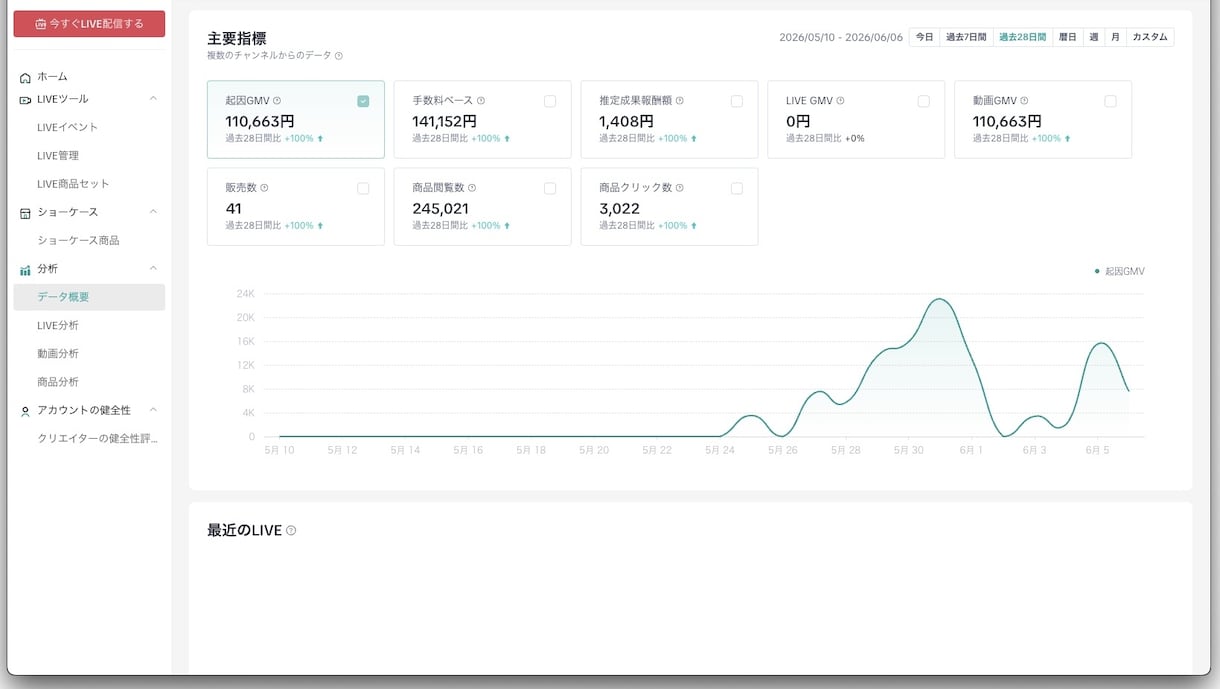
Task: Click the home icon in sidebar
Action: pyautogui.click(x=25, y=77)
